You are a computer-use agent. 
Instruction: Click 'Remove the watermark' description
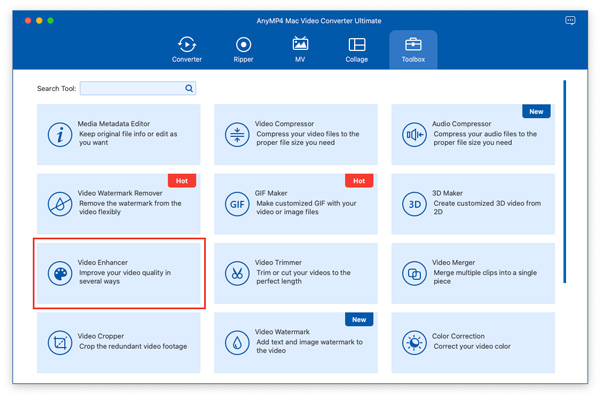[130, 207]
